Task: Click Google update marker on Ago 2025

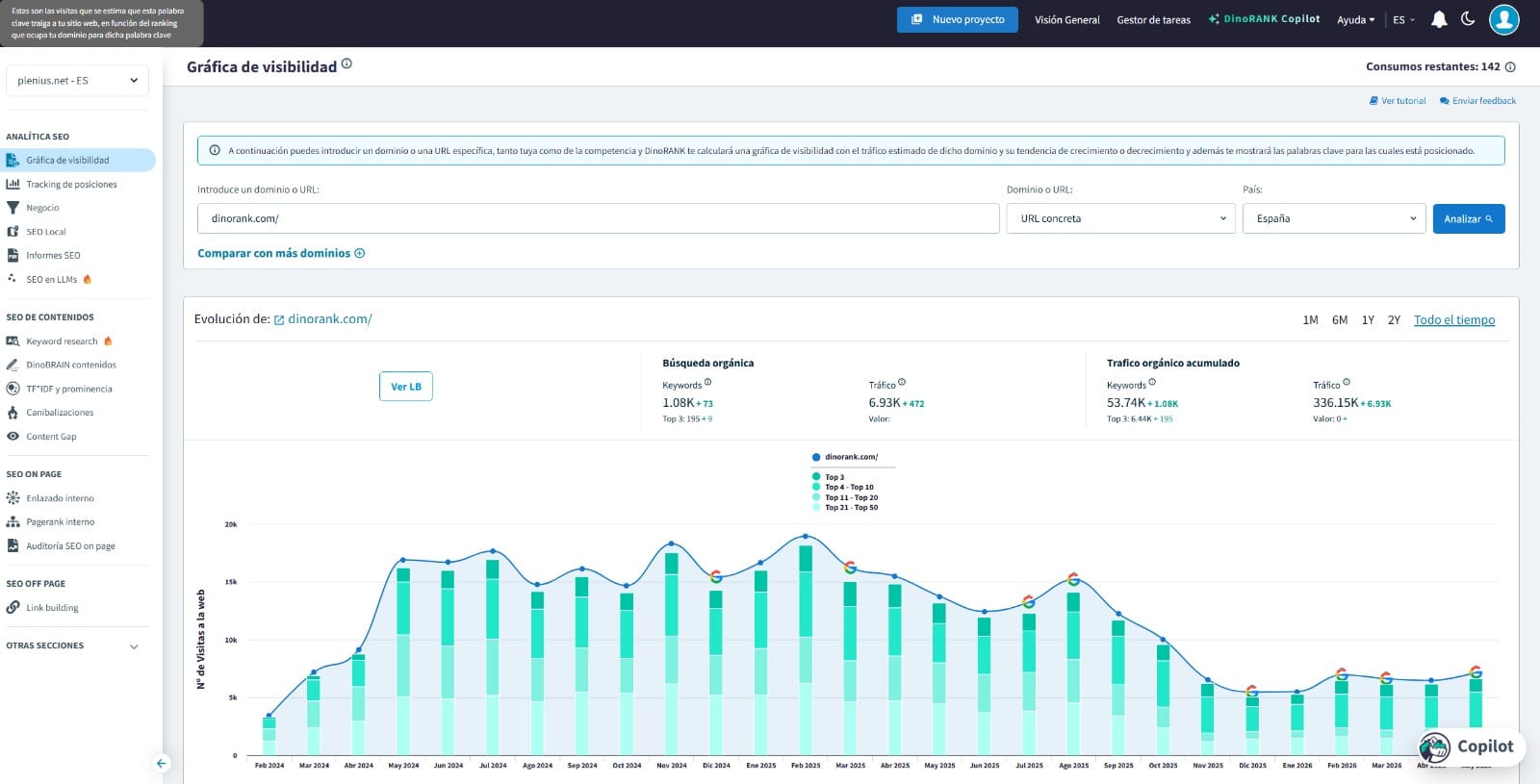Action: (1073, 579)
